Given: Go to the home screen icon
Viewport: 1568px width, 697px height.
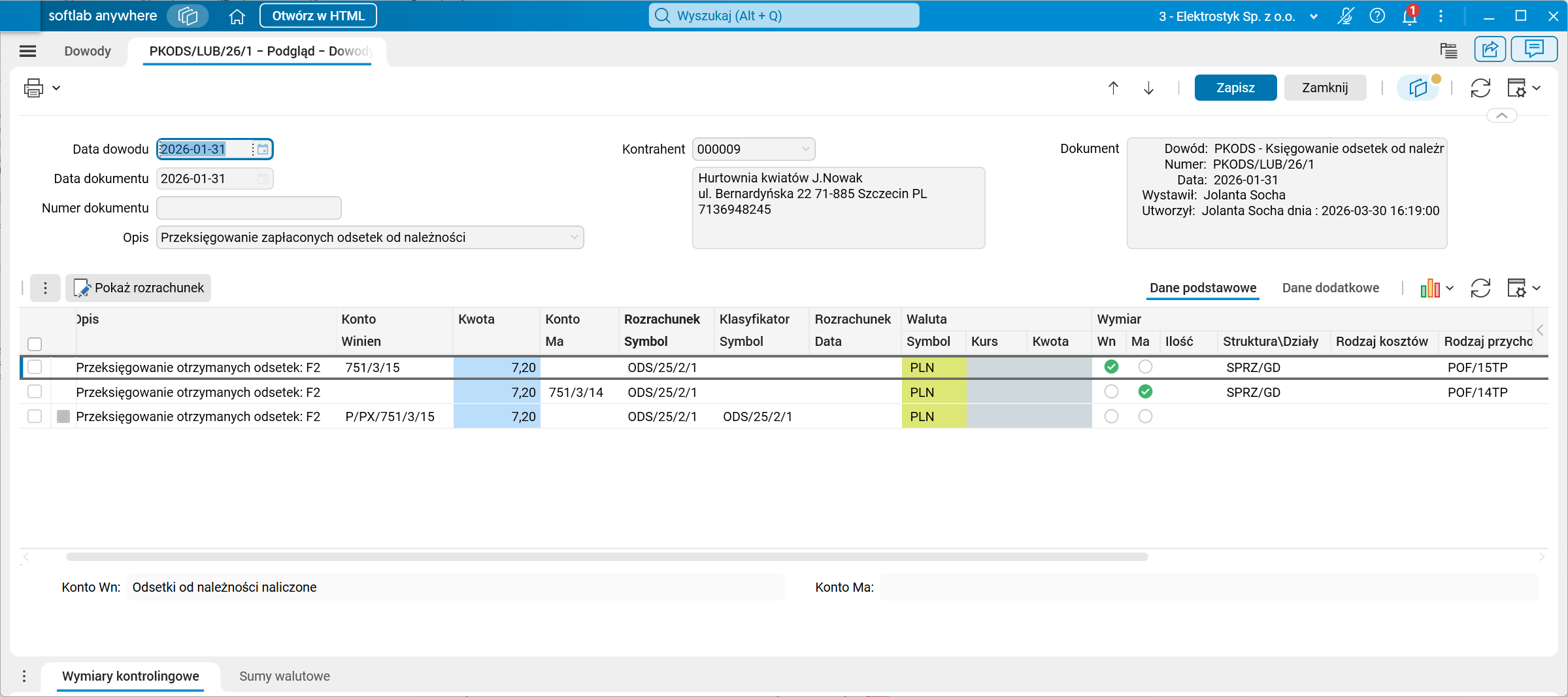Looking at the screenshot, I should pyautogui.click(x=237, y=16).
